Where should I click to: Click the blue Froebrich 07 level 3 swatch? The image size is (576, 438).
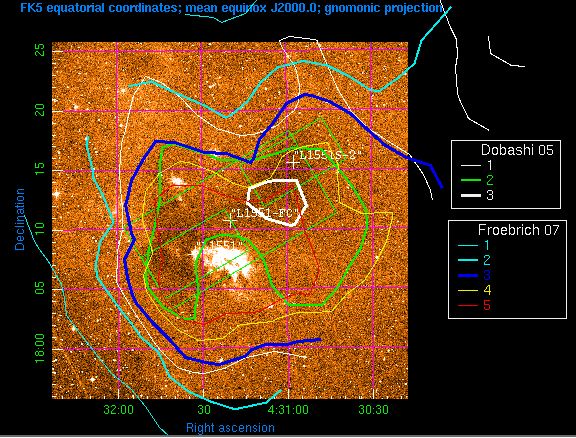coord(468,275)
